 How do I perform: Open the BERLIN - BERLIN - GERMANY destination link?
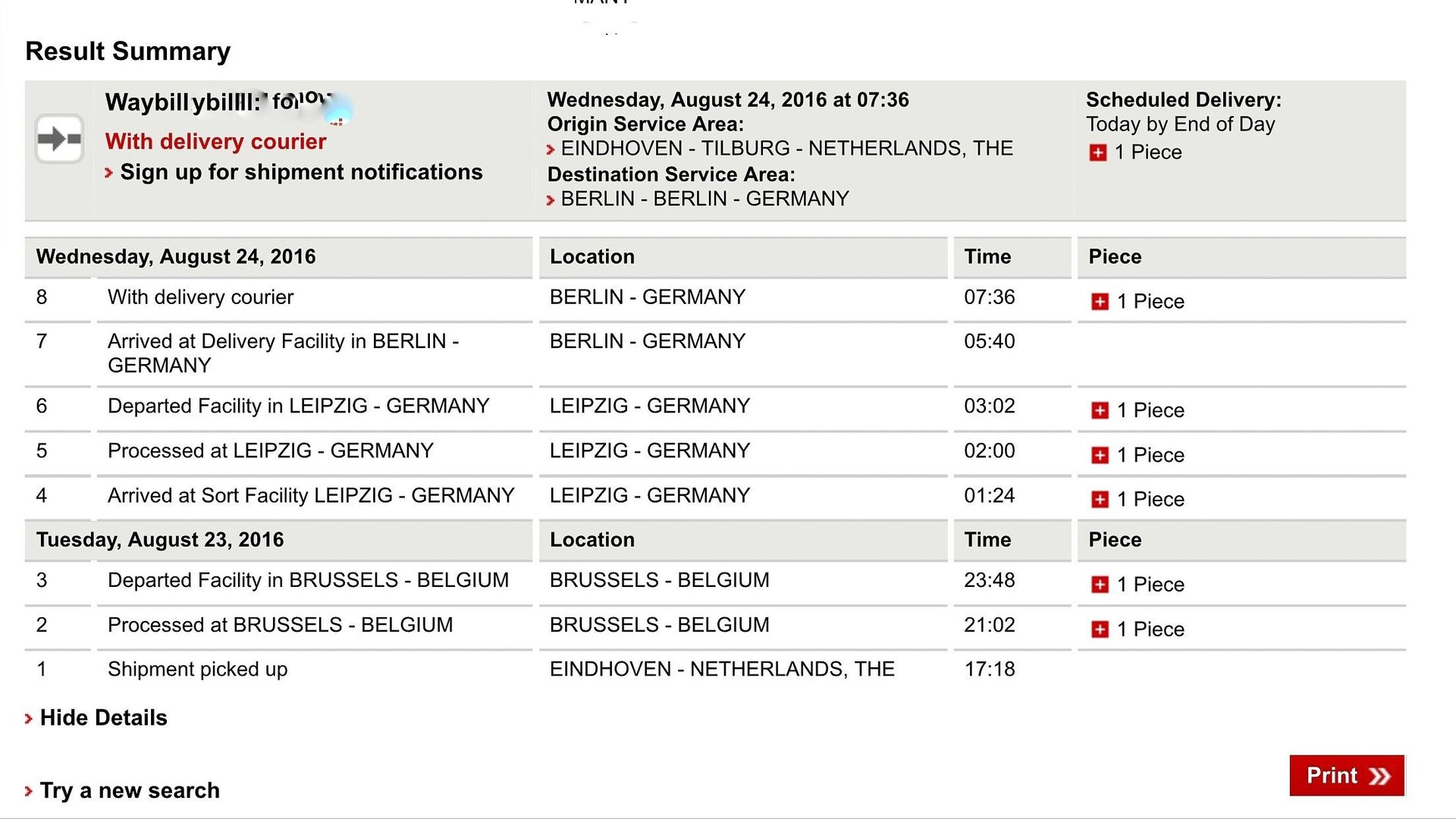click(x=704, y=199)
